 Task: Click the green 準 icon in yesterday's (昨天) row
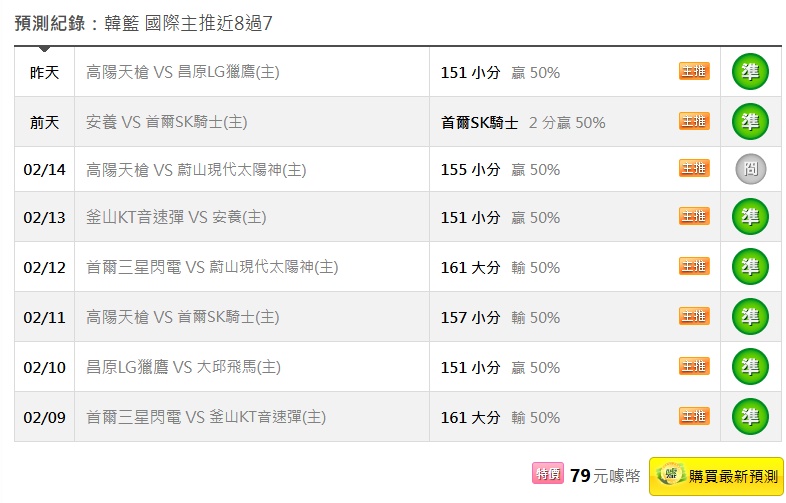(750, 72)
